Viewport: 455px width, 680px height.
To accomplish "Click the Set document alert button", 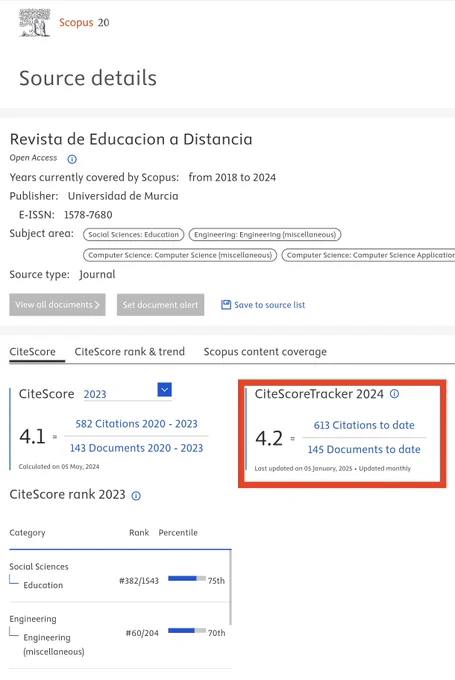I will [x=160, y=304].
